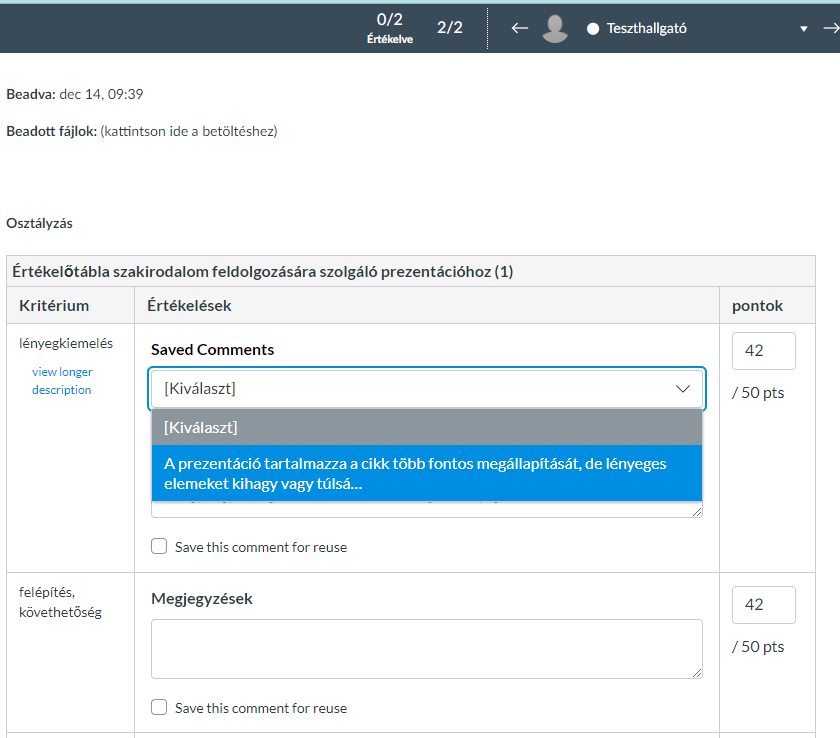The image size is (840, 738).
Task: Click the pontok column header
Action: pos(757,306)
